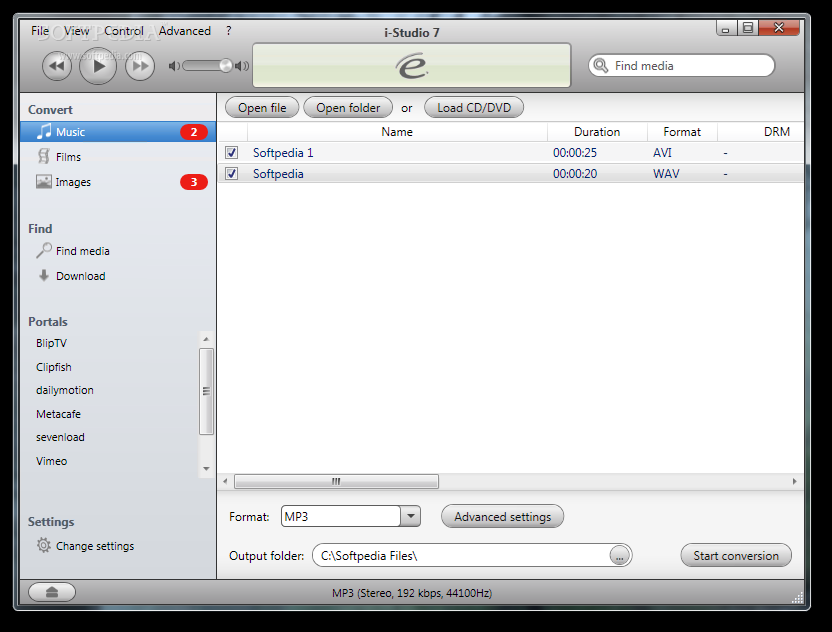Open the File menu
Screen dimensions: 832x632
(40, 31)
